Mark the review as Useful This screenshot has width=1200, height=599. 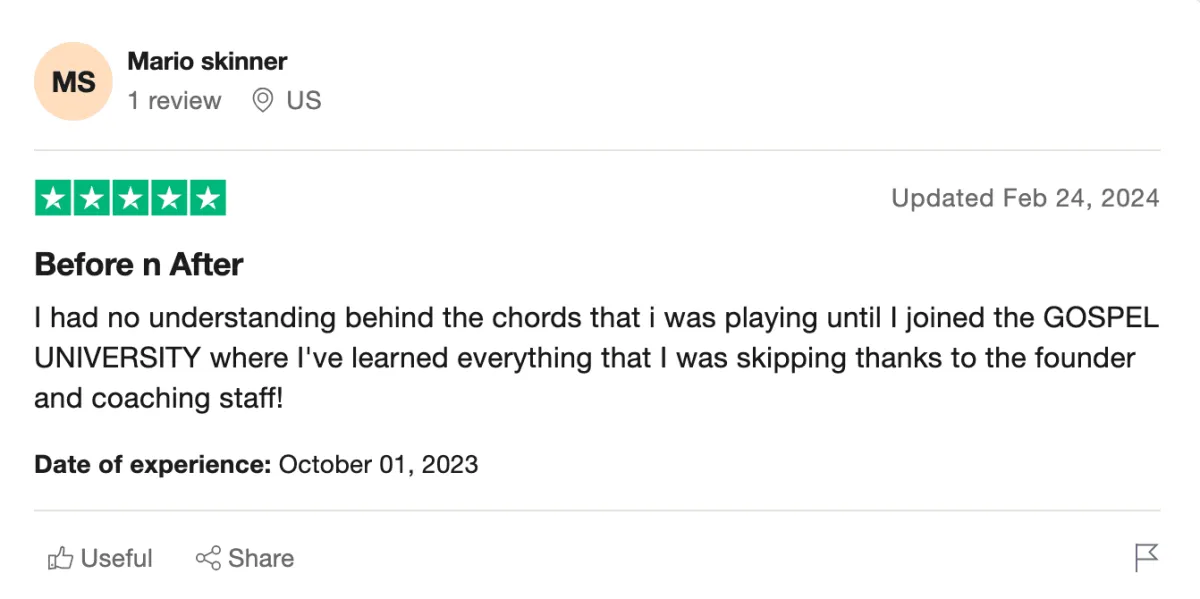point(116,558)
